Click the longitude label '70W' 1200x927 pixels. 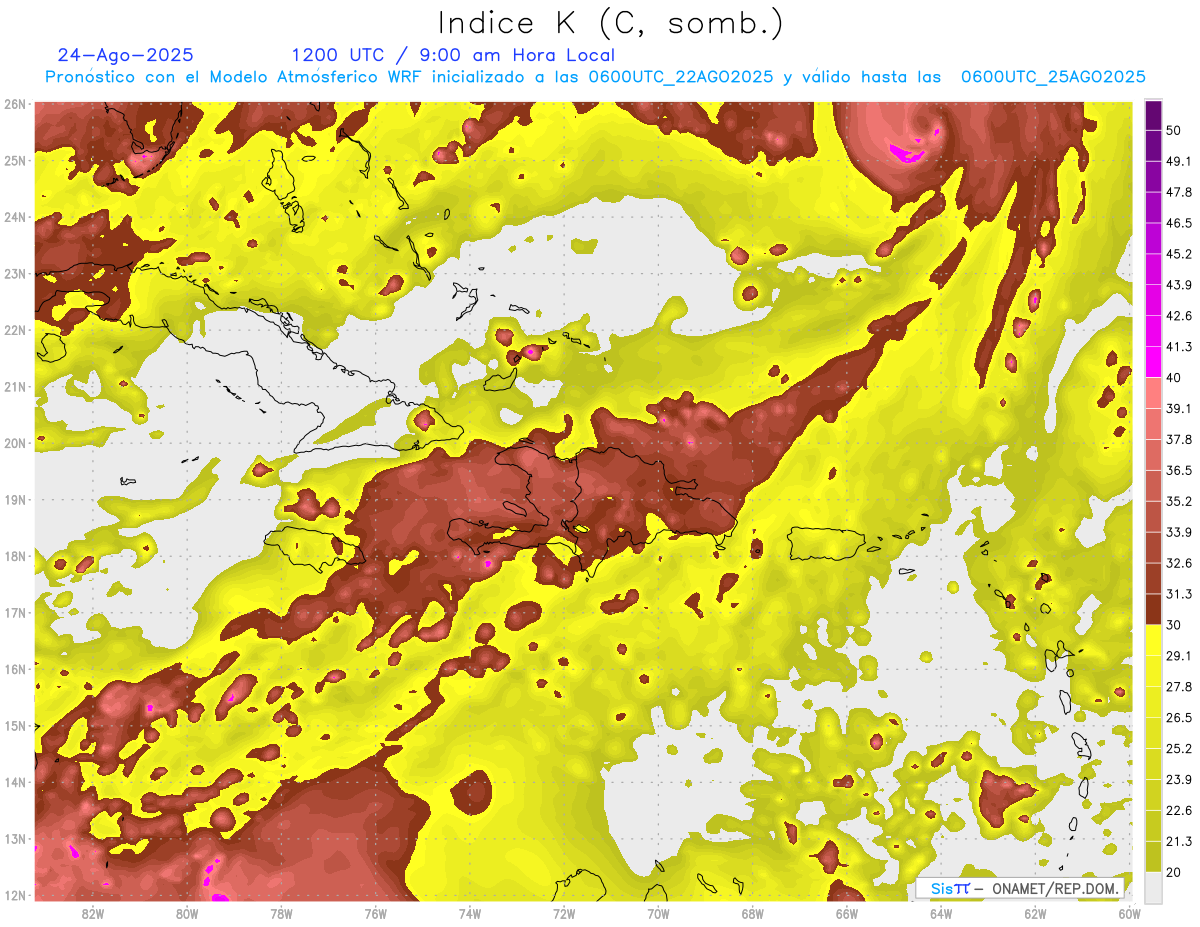(x=658, y=913)
